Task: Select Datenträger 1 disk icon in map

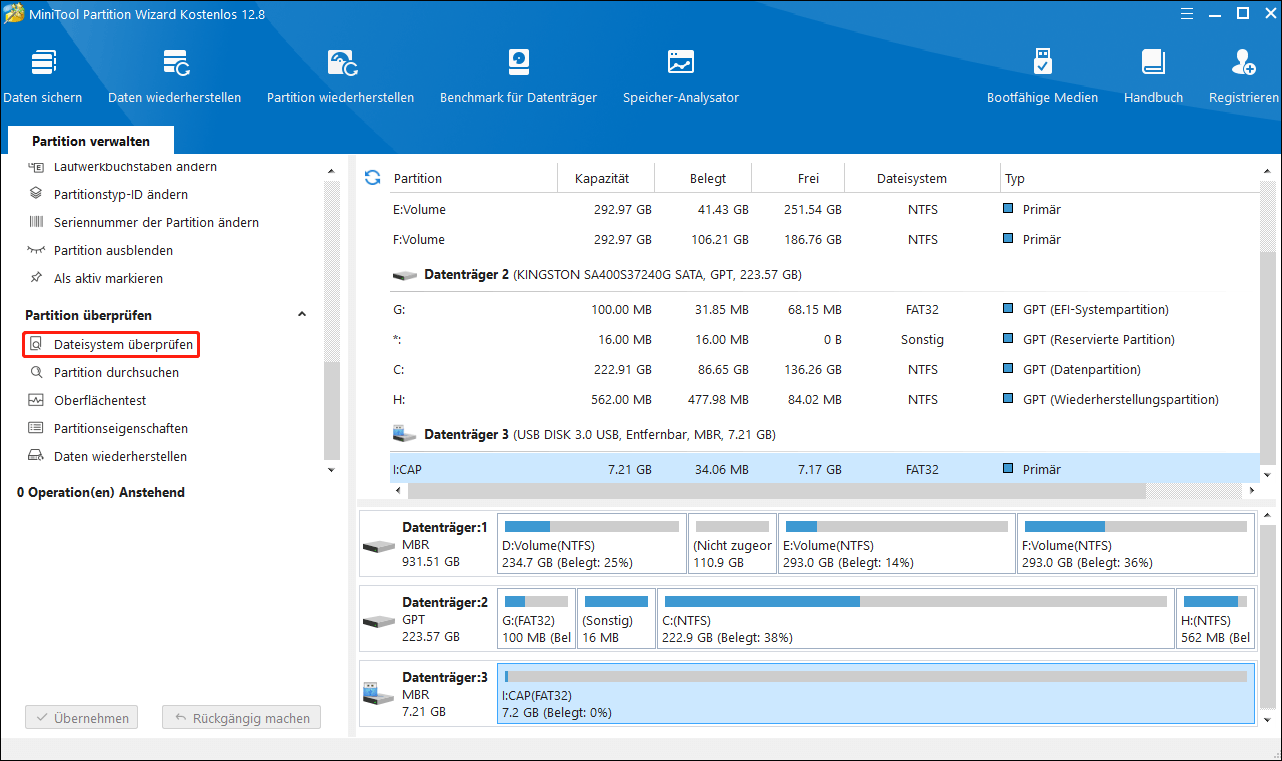Action: tap(379, 546)
